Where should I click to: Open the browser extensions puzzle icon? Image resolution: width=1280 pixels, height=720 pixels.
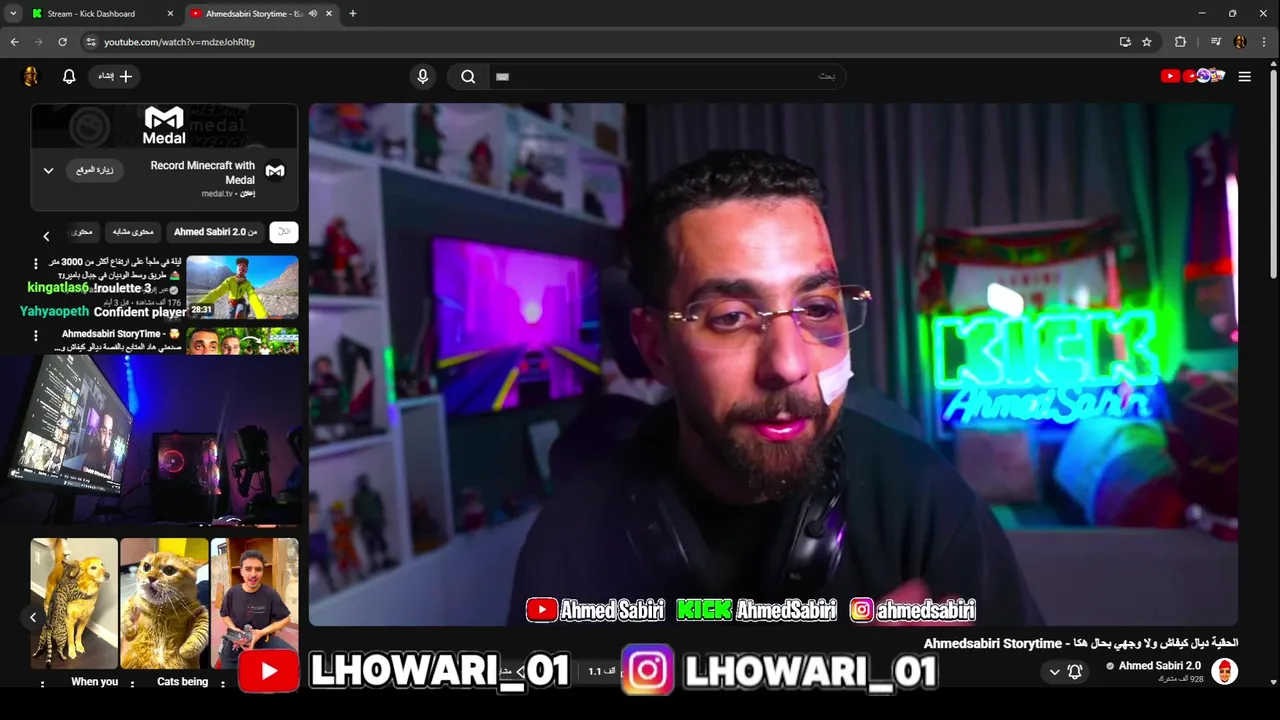coord(1180,42)
